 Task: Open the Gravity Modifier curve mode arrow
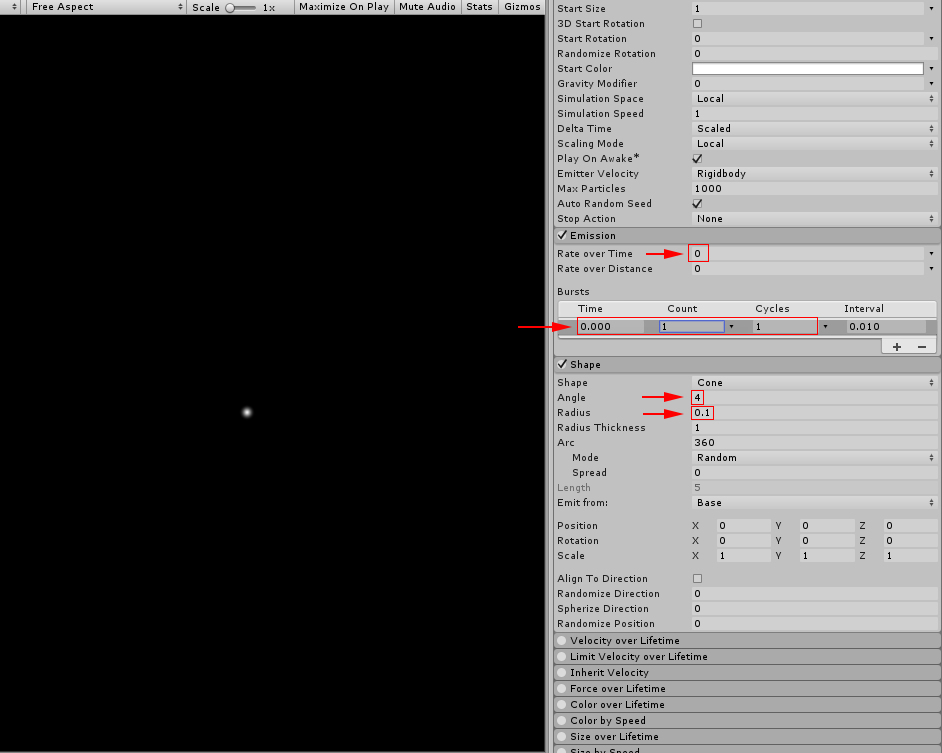point(931,84)
